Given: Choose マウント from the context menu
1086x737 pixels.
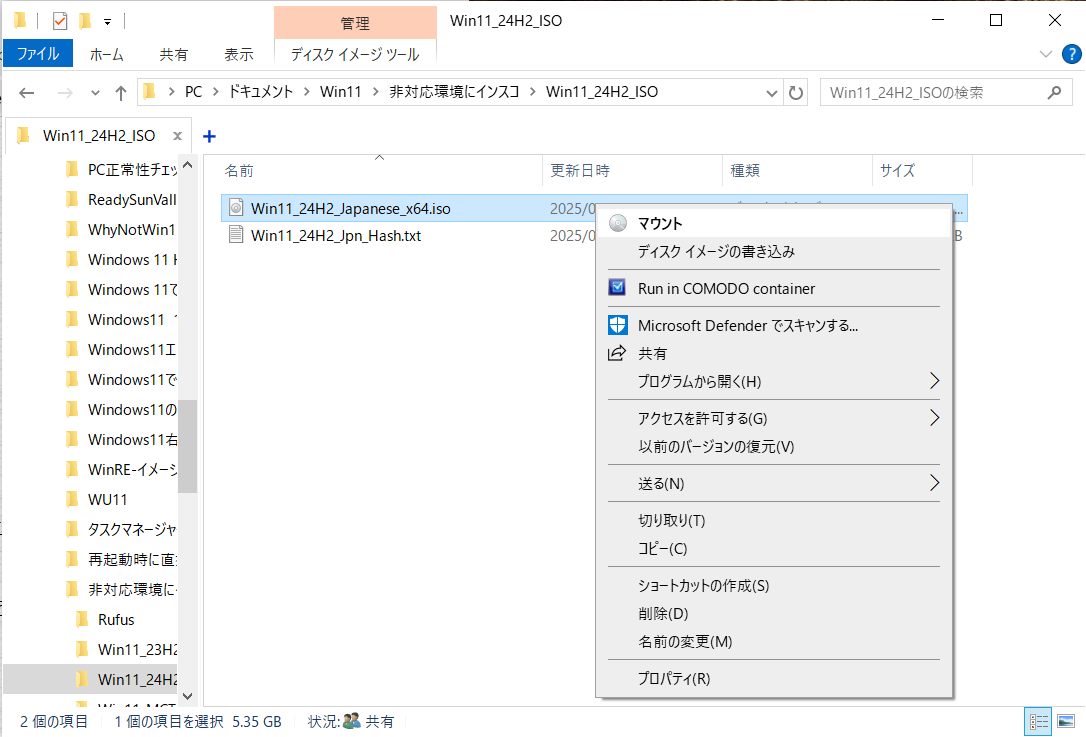Looking at the screenshot, I should click(774, 223).
